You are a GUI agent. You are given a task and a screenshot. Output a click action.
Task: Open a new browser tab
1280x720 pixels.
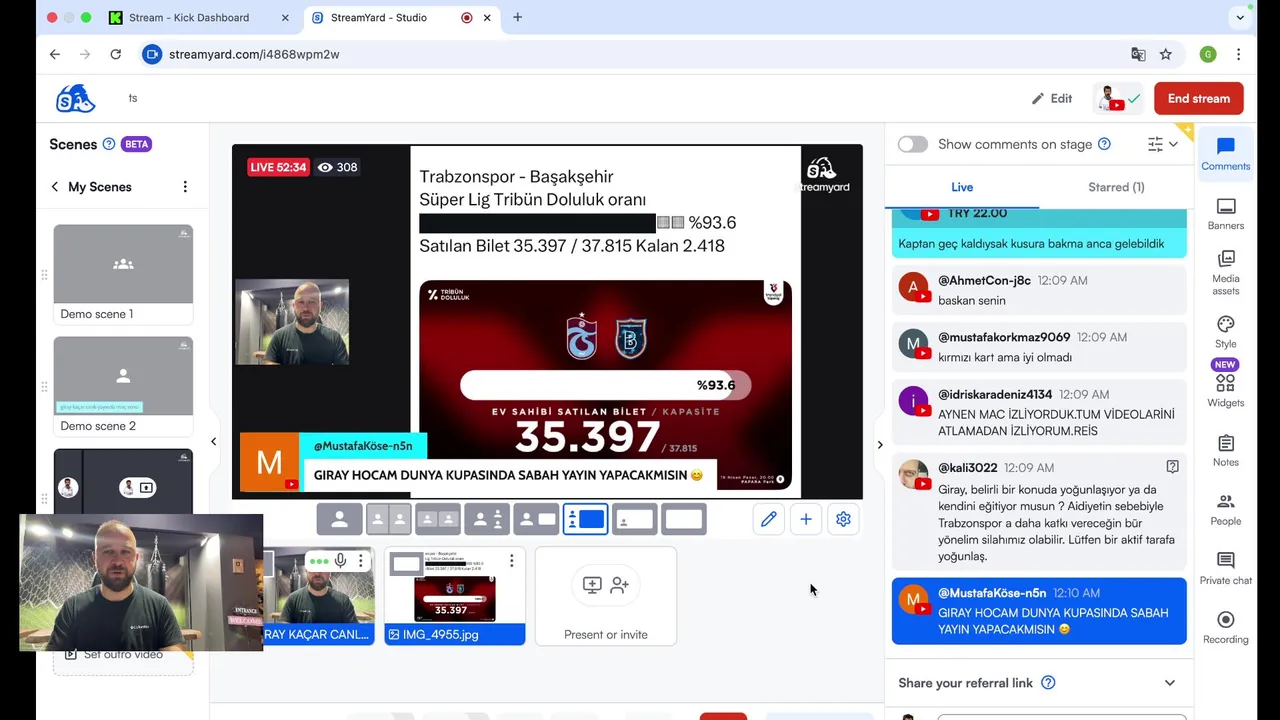[517, 17]
